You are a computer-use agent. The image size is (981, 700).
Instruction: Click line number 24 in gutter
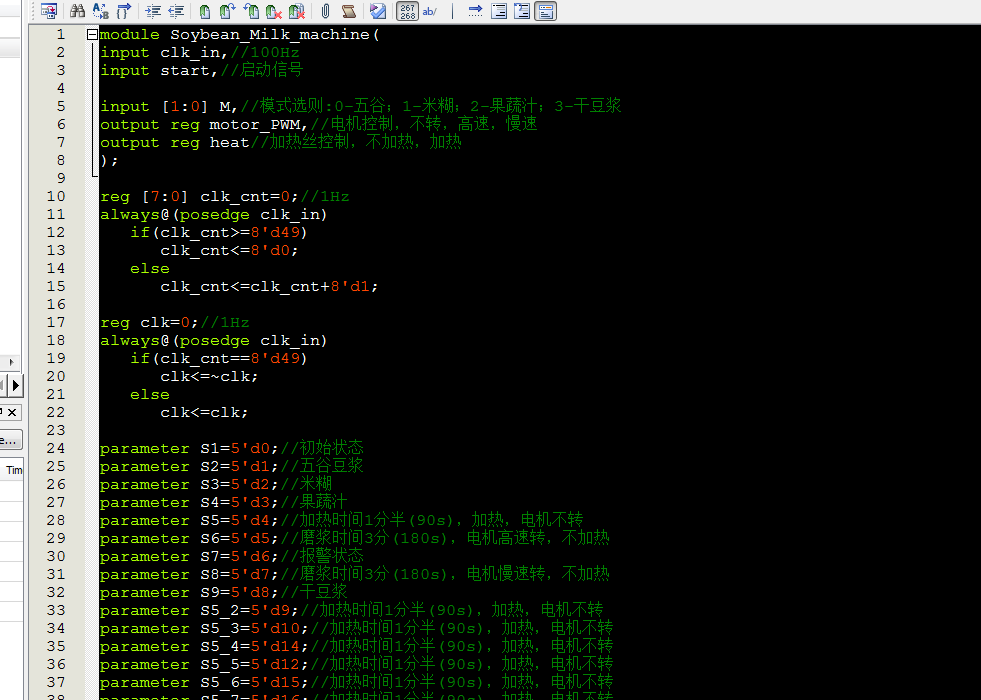pos(55,448)
